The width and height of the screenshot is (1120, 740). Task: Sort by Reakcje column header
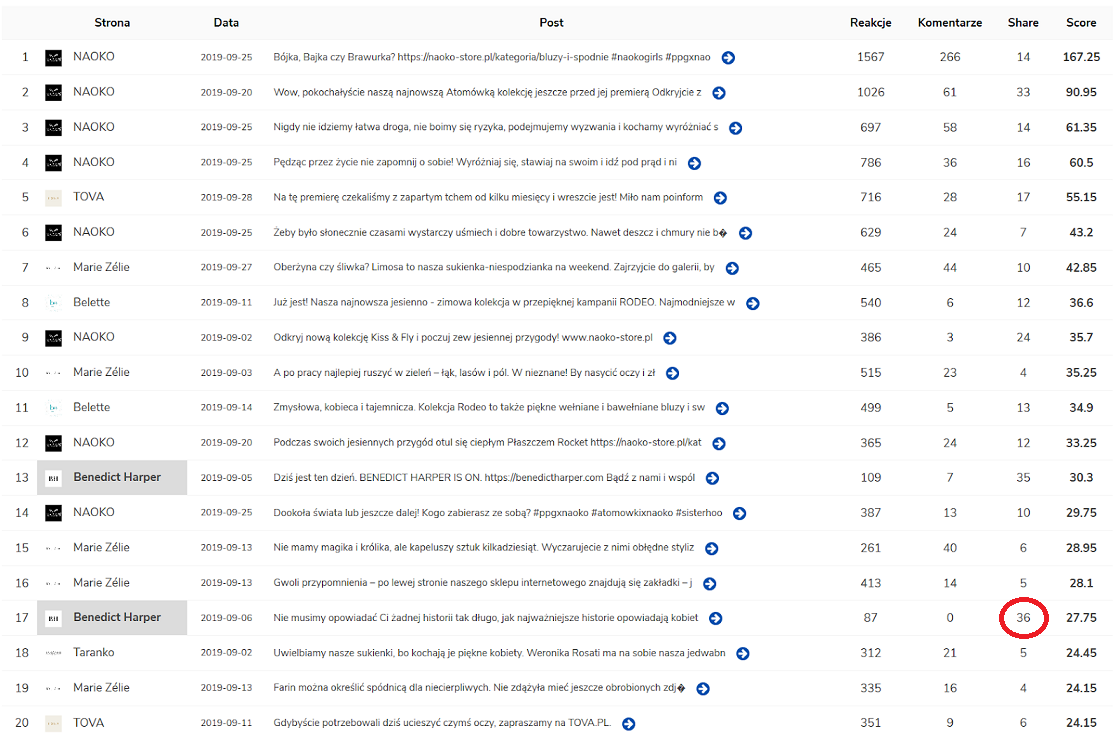point(871,23)
